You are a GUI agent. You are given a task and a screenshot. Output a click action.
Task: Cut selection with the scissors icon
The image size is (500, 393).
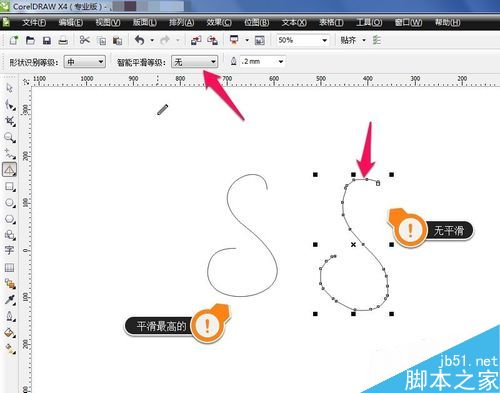(85, 40)
